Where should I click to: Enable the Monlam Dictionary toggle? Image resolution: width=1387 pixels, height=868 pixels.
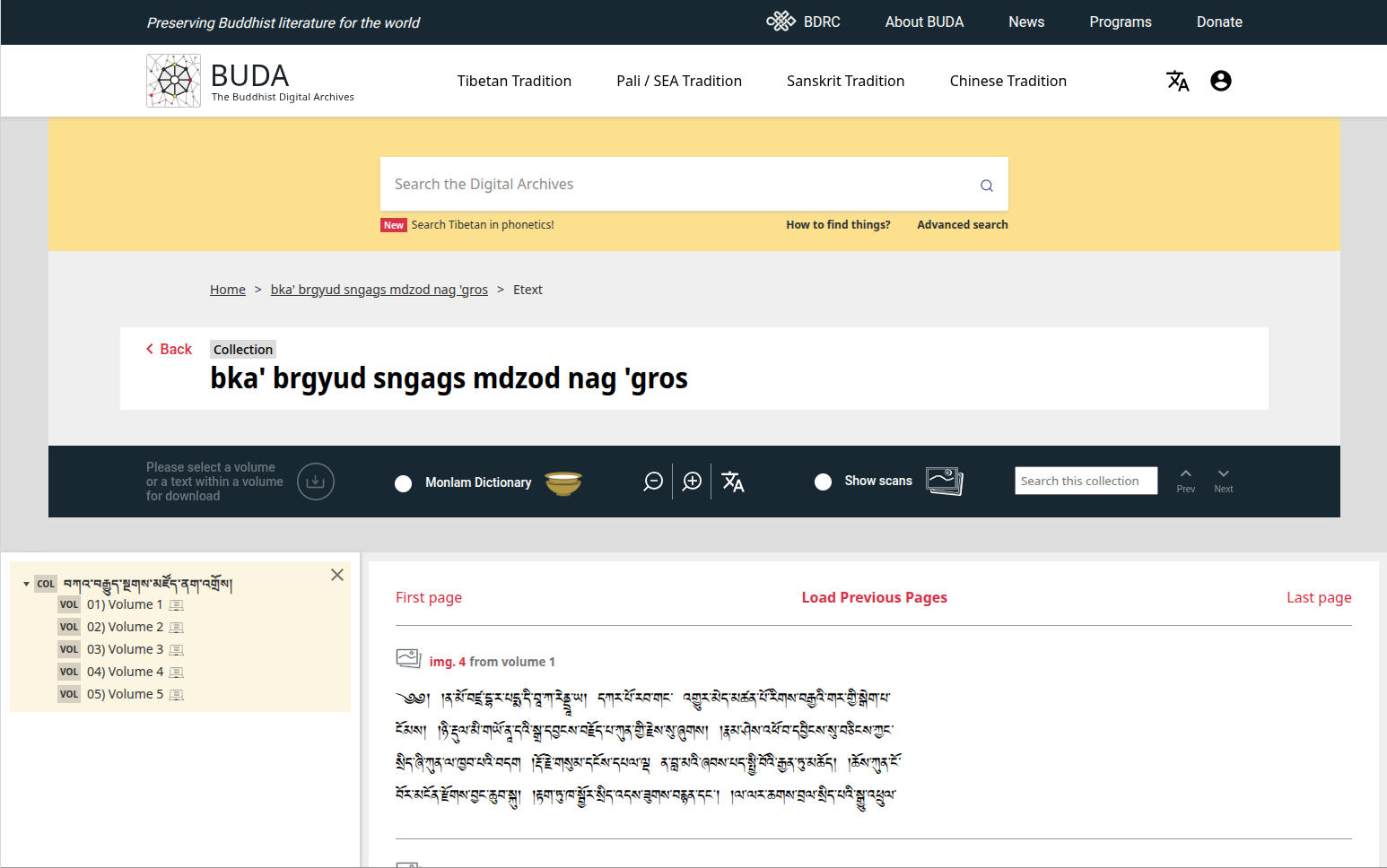pyautogui.click(x=403, y=482)
